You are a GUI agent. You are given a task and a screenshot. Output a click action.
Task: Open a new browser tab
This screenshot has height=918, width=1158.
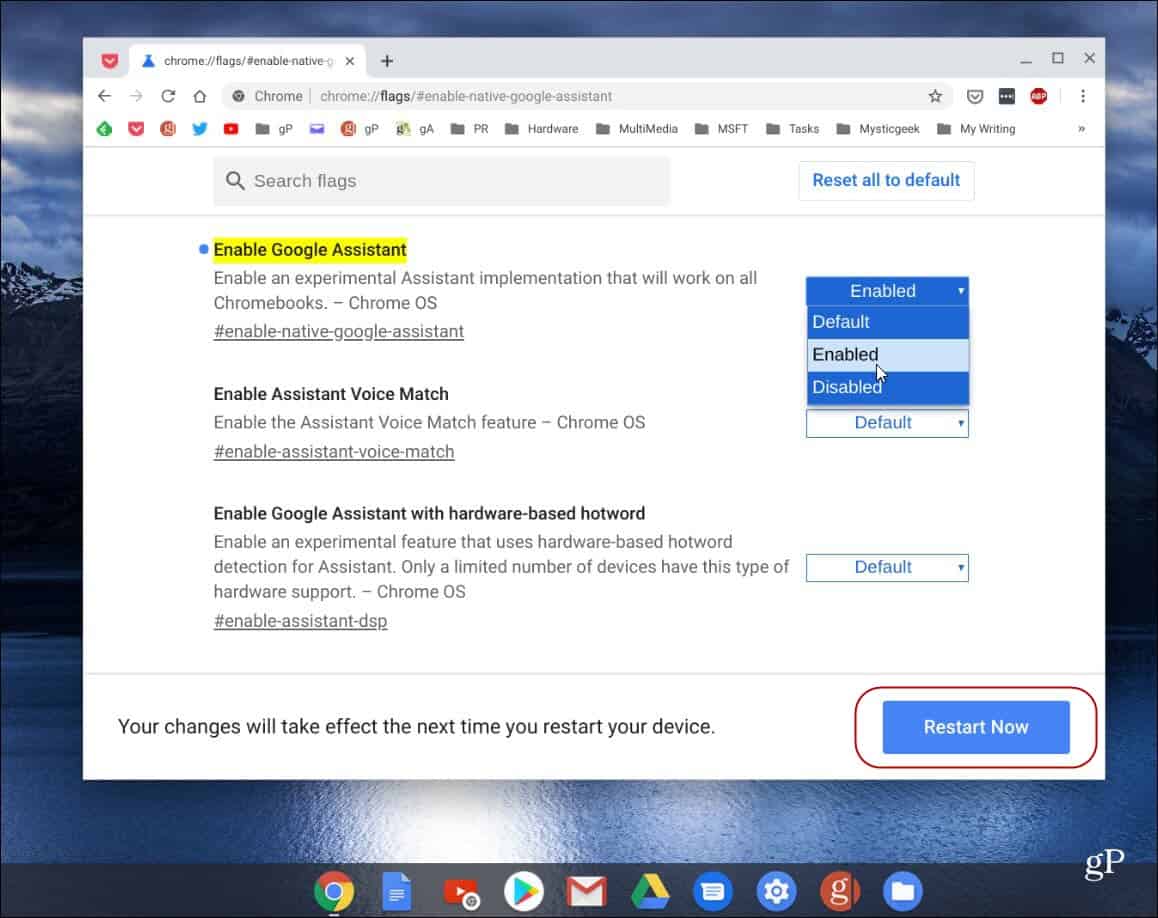click(x=387, y=61)
